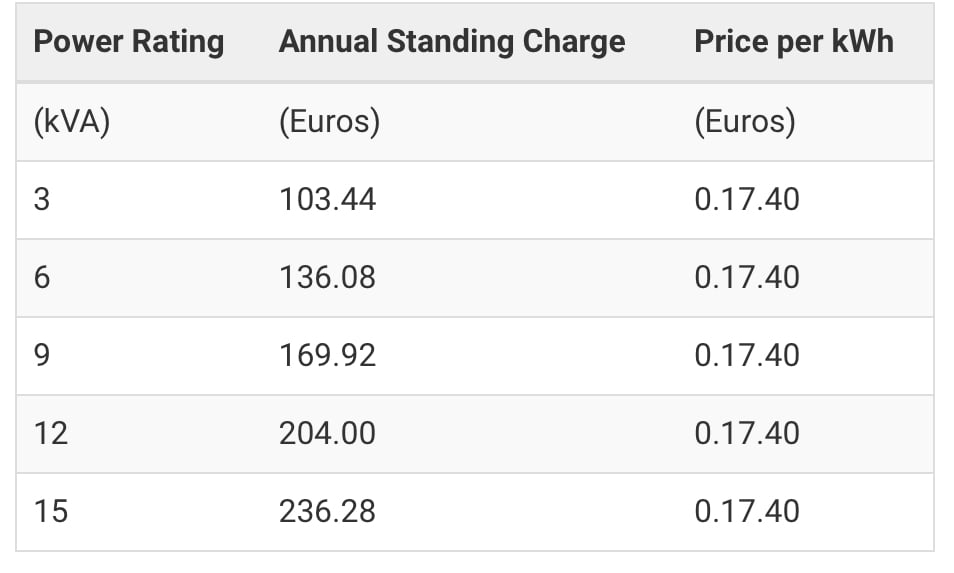Image resolution: width=954 pixels, height=573 pixels.
Task: Click the Price per kWh column header
Action: [x=793, y=42]
